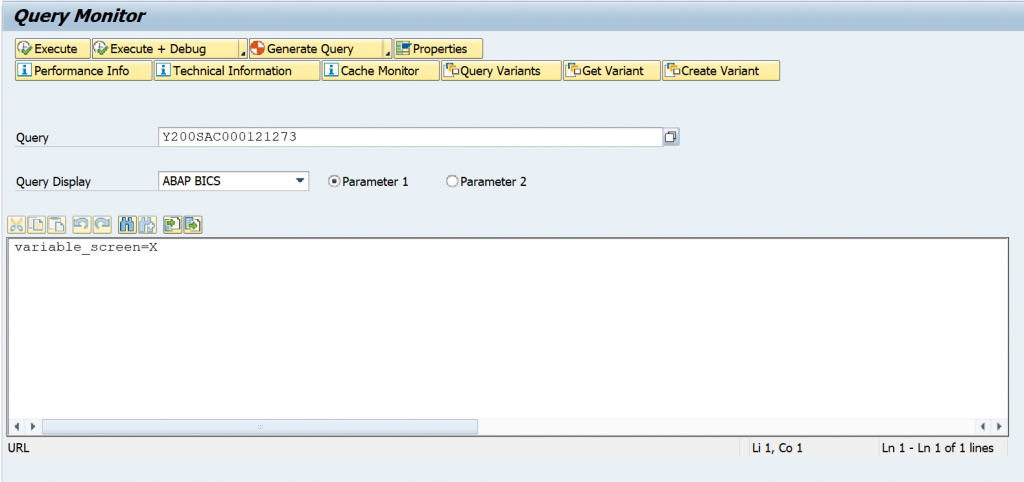
Task: Expand Generate Query options arrow
Action: 387,49
